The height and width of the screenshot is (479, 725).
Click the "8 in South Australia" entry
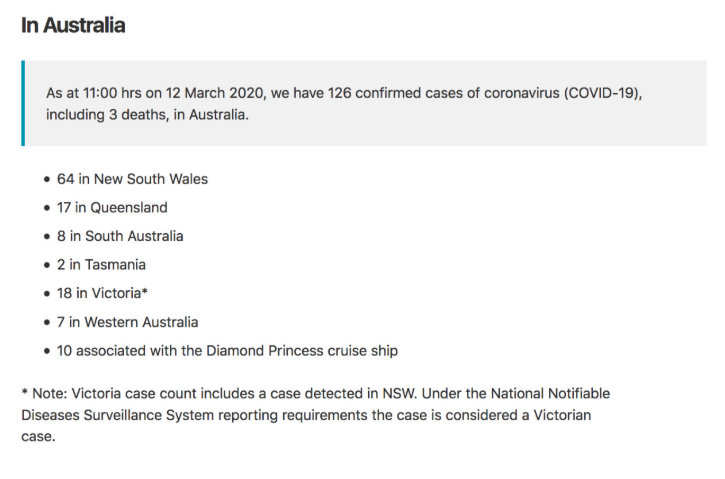pyautogui.click(x=120, y=236)
